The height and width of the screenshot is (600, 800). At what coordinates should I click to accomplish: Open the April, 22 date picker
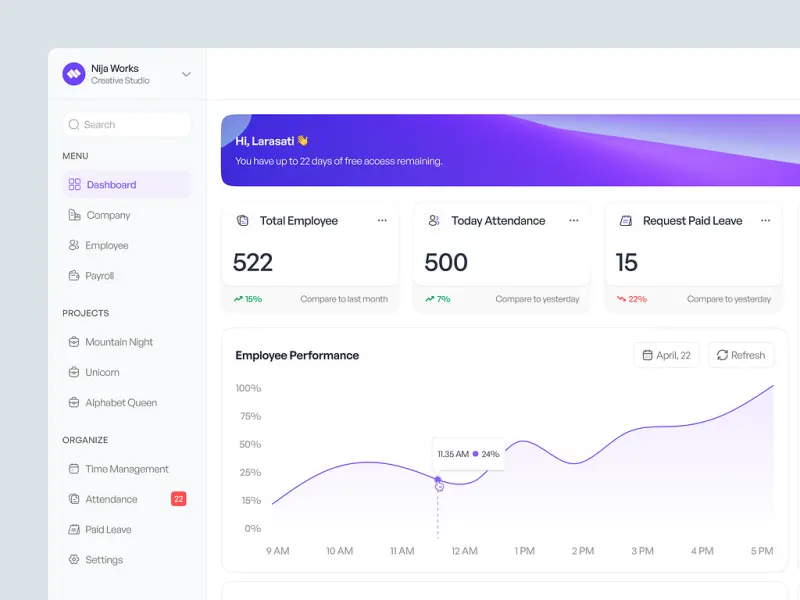[666, 355]
